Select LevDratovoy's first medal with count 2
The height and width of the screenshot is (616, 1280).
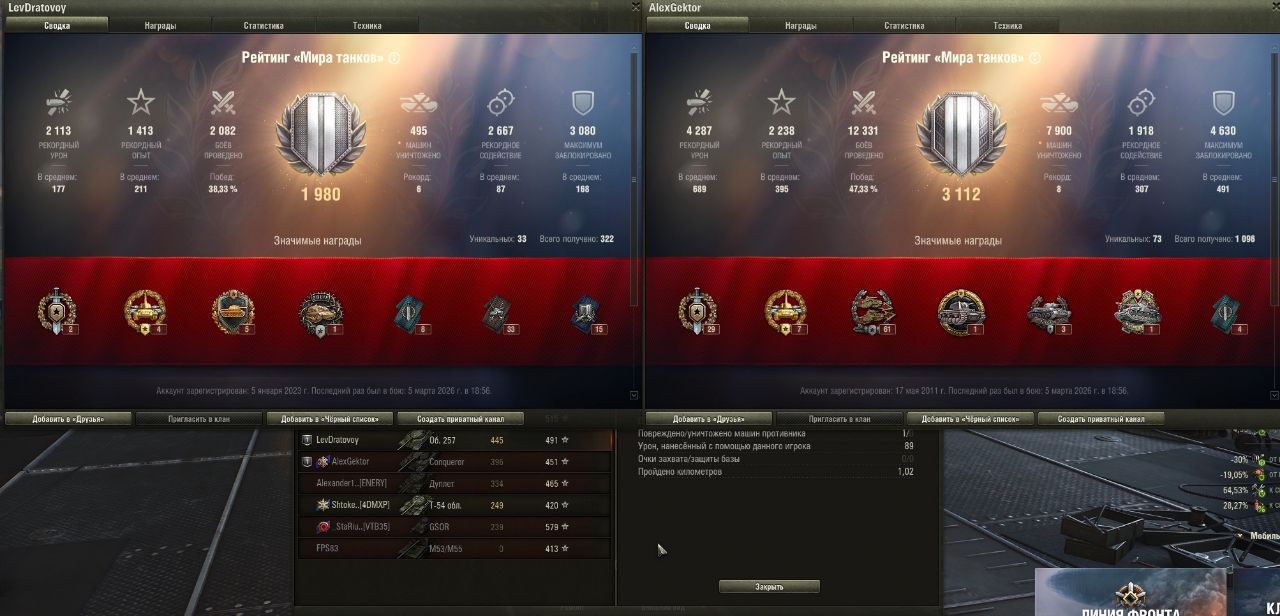(x=52, y=313)
